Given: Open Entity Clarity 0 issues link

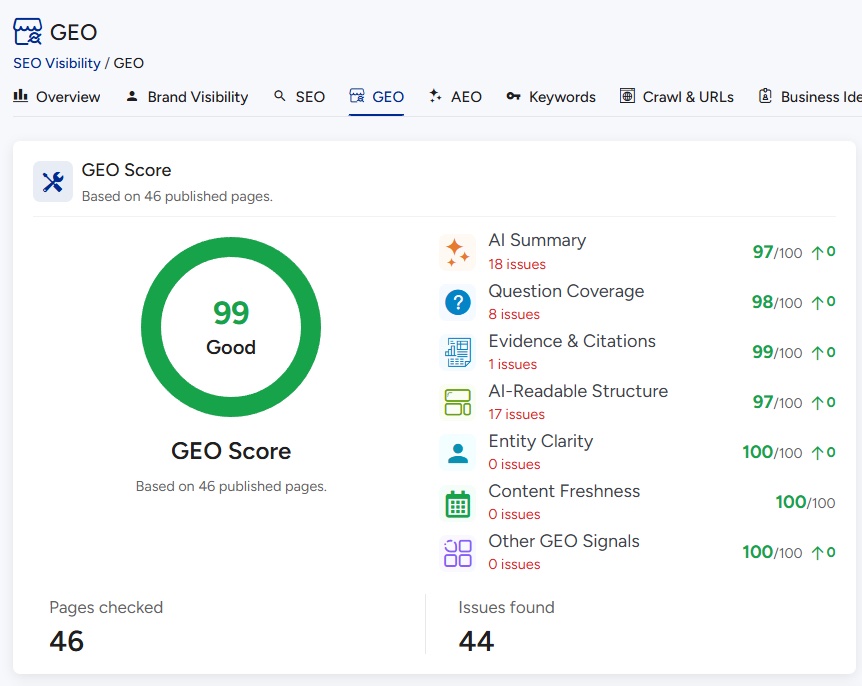Looking at the screenshot, I should 514,464.
